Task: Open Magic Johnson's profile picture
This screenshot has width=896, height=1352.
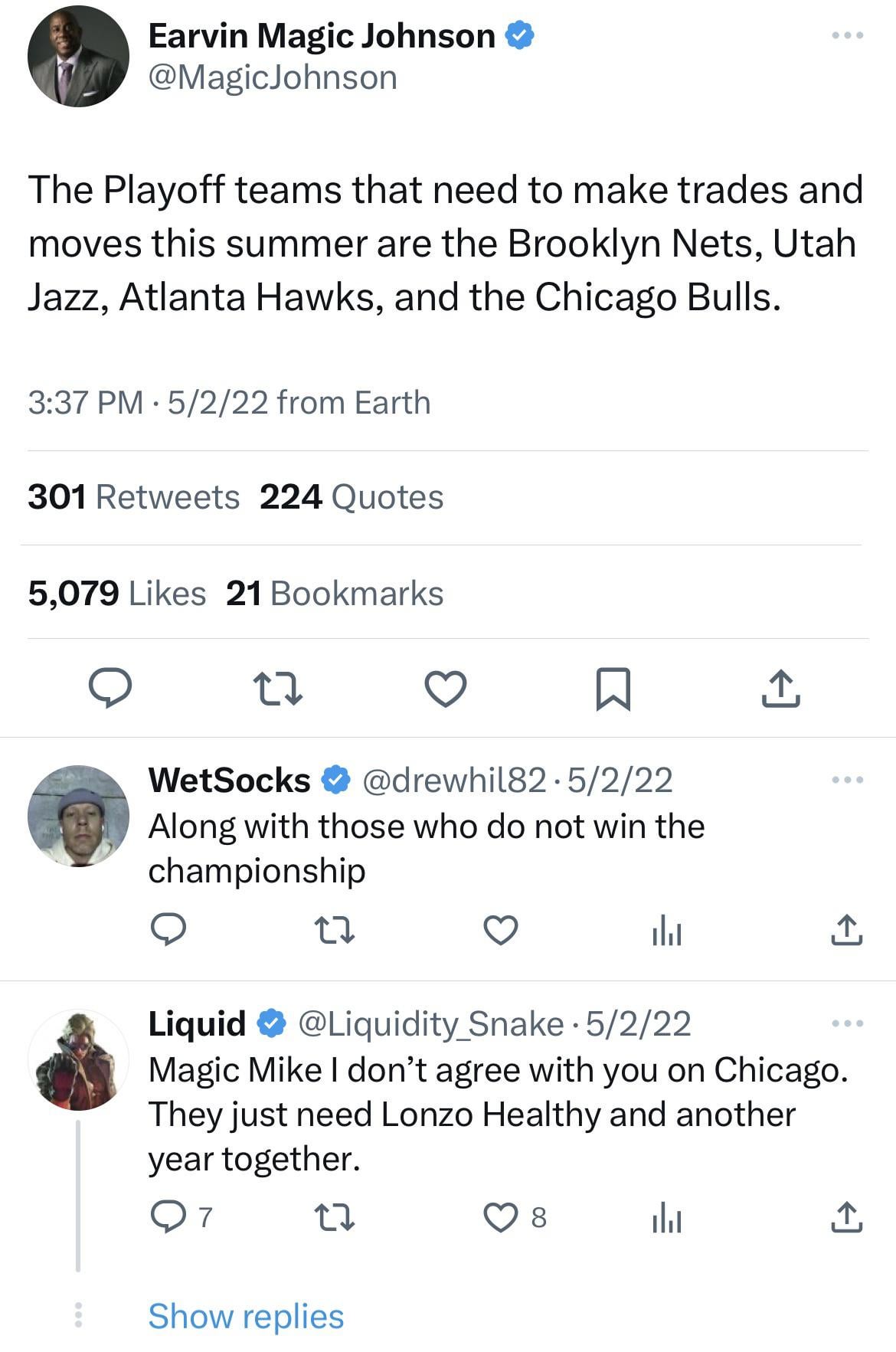Action: click(x=78, y=56)
